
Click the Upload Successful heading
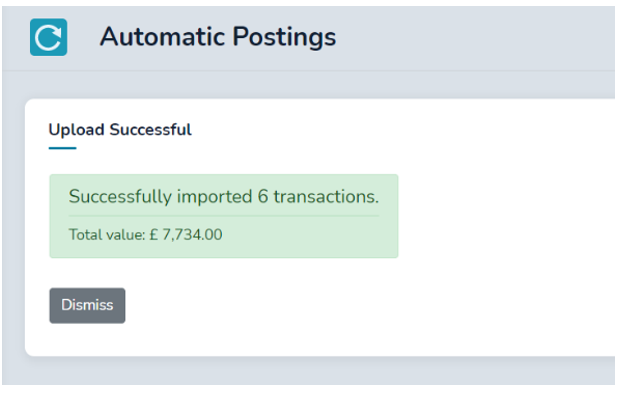120,130
